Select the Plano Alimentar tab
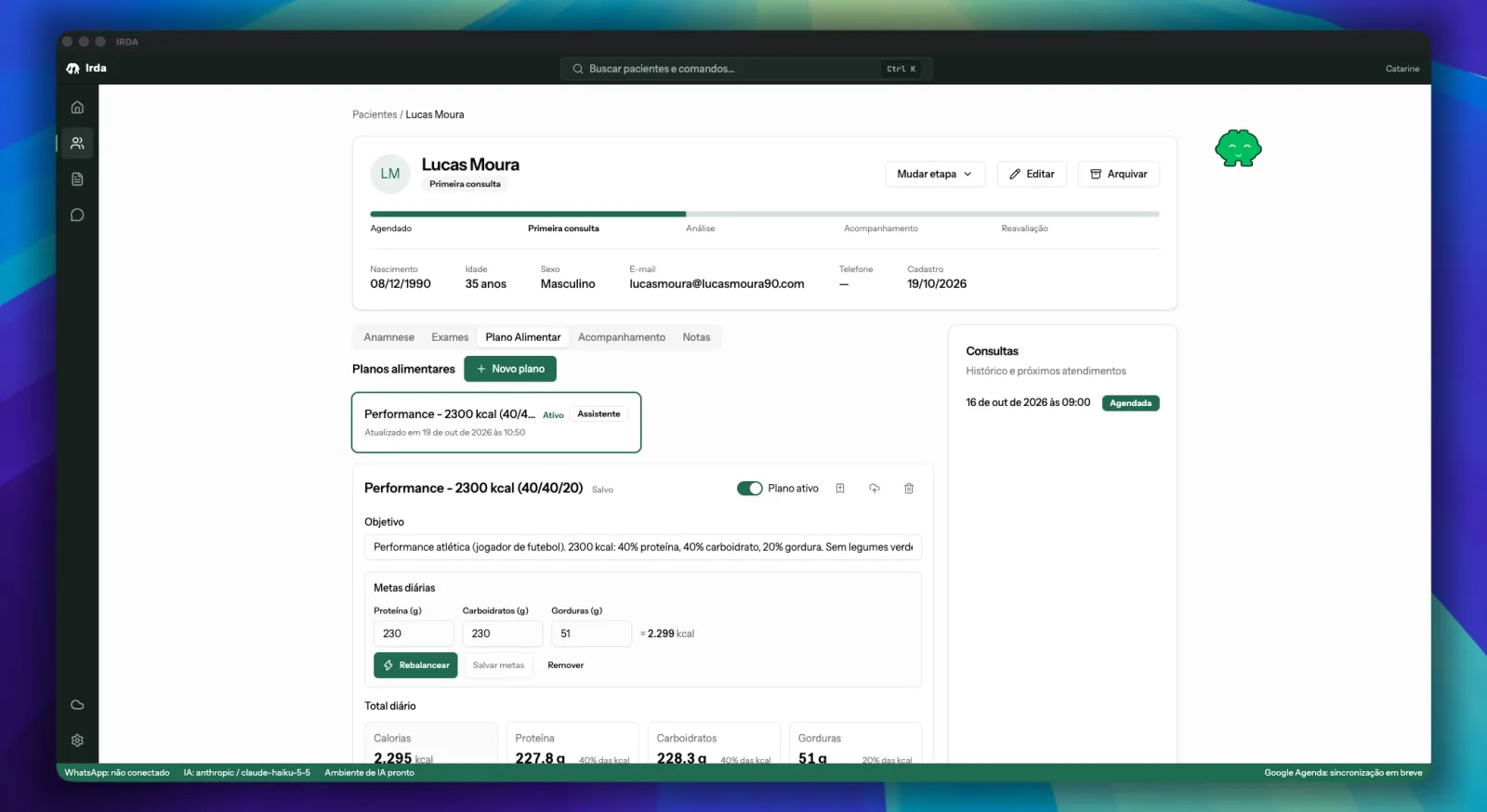The width and height of the screenshot is (1487, 812). [523, 337]
